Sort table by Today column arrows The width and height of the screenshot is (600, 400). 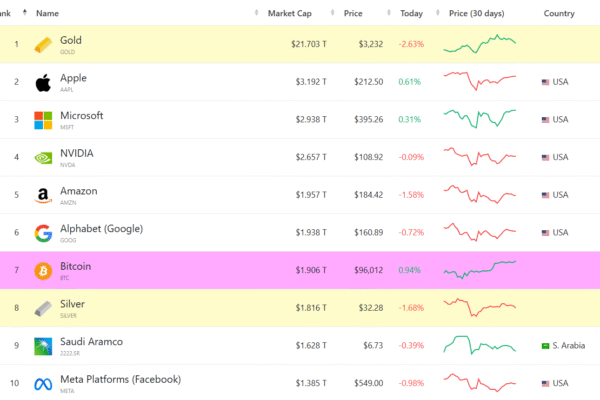coord(437,13)
